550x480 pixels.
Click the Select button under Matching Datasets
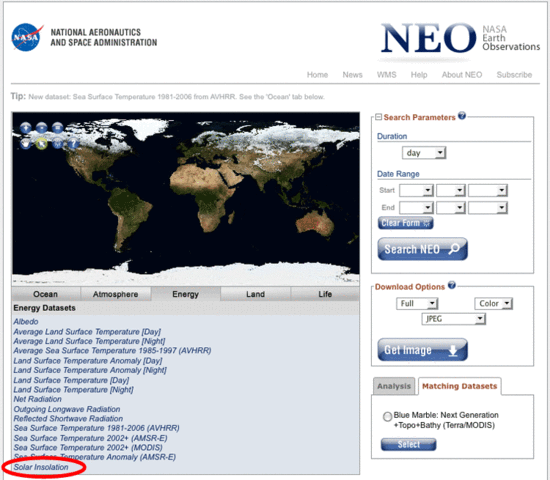(x=409, y=445)
